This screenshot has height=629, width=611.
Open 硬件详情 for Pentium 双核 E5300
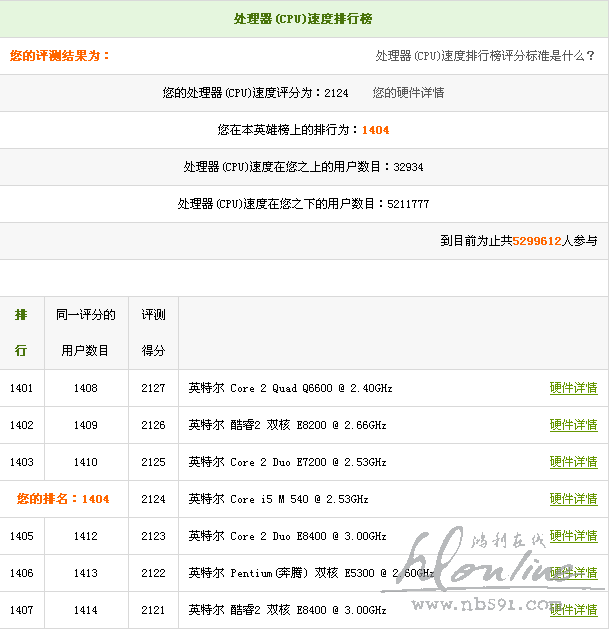(x=573, y=573)
